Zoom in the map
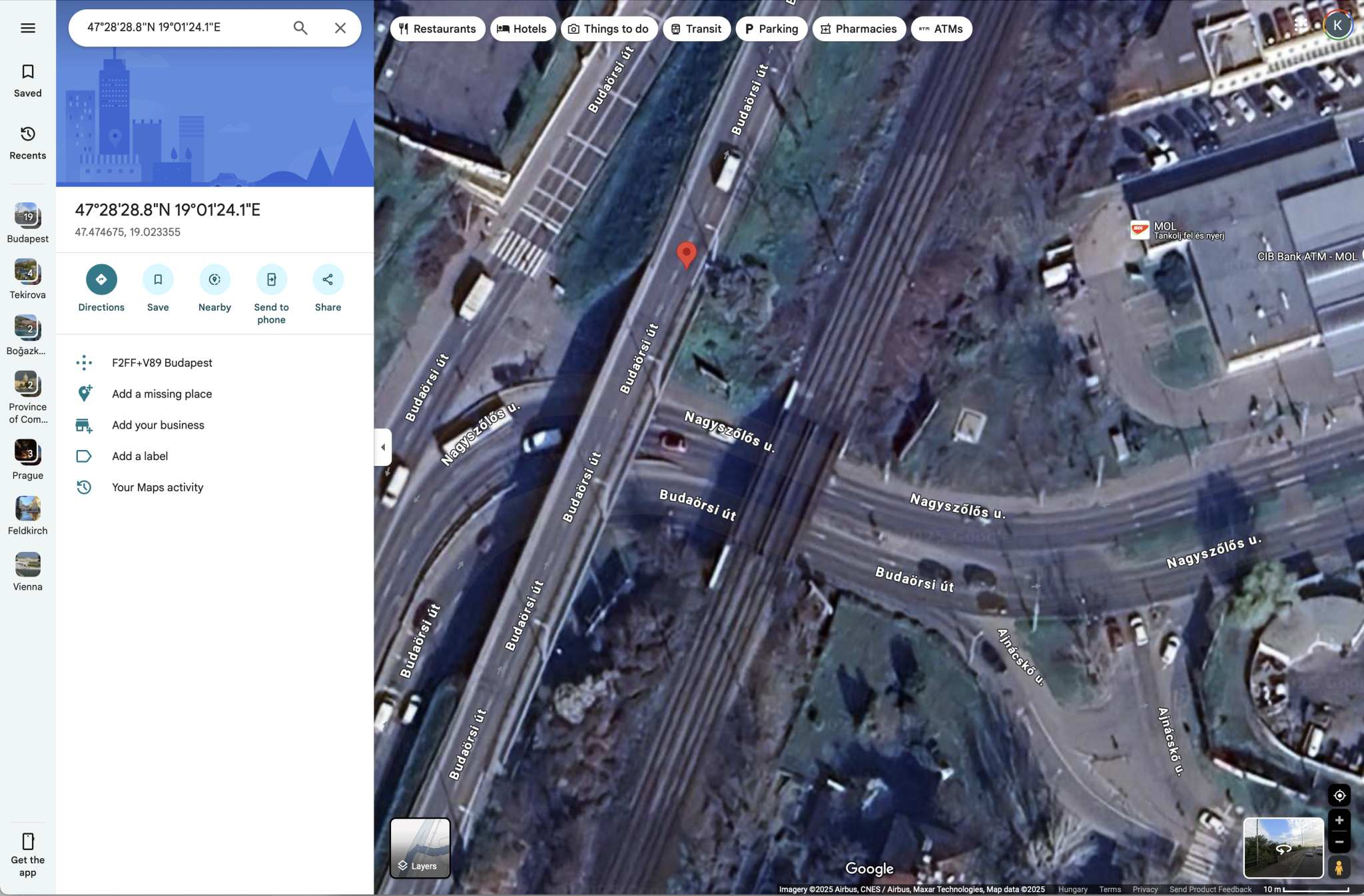The height and width of the screenshot is (896, 1364). (x=1339, y=820)
